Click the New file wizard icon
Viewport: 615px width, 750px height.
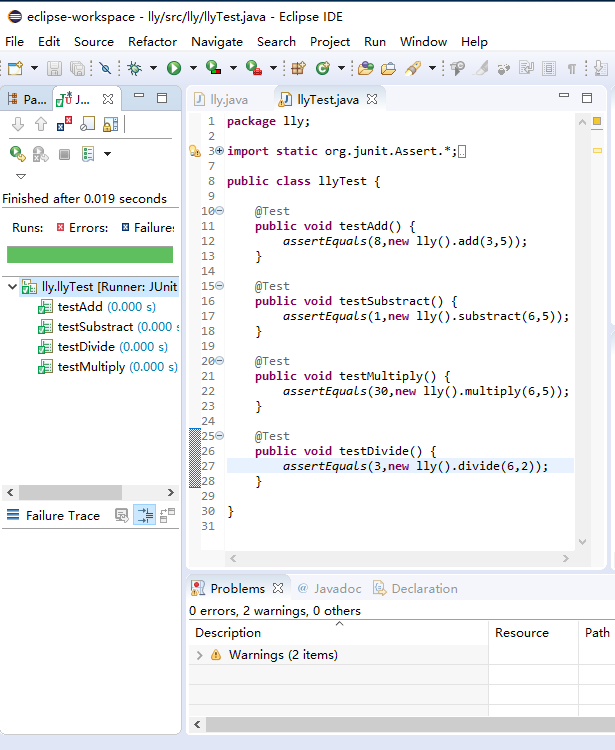point(15,68)
